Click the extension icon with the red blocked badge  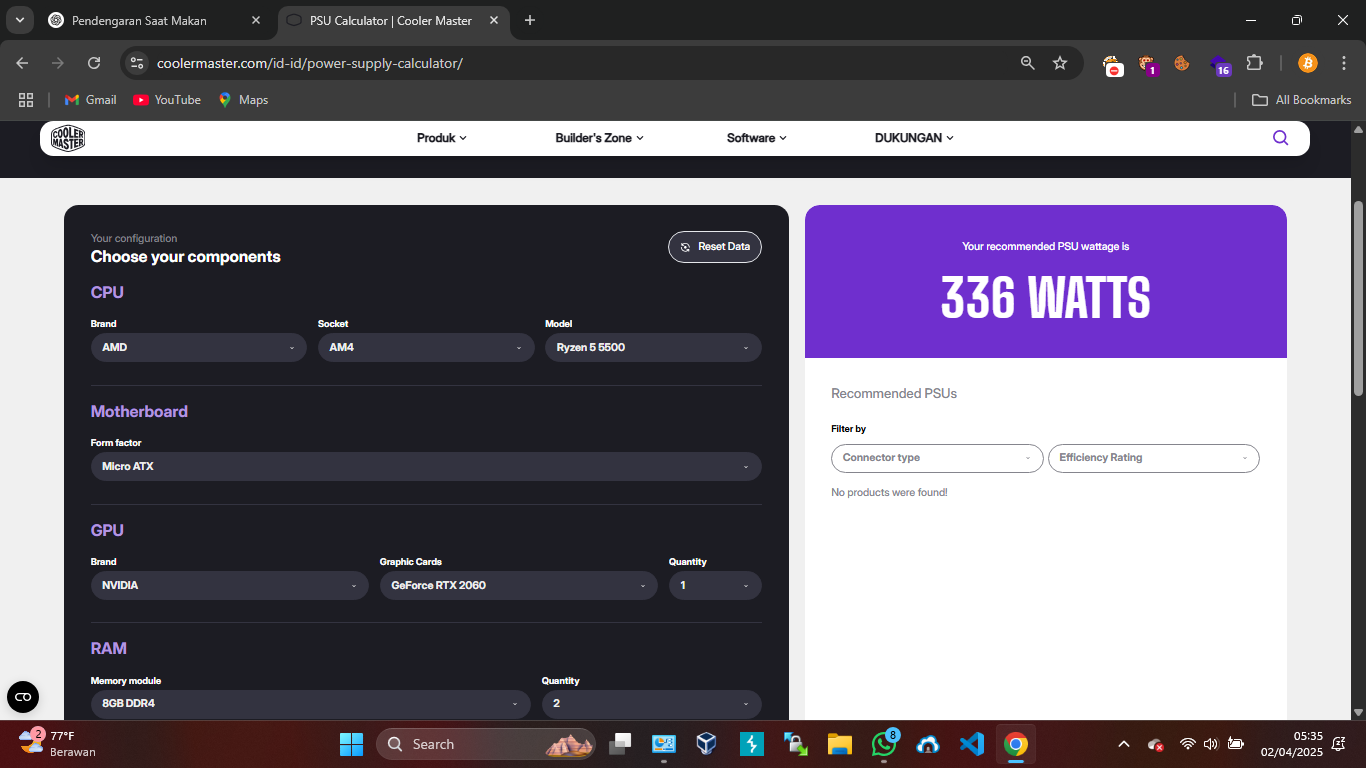click(x=1113, y=65)
